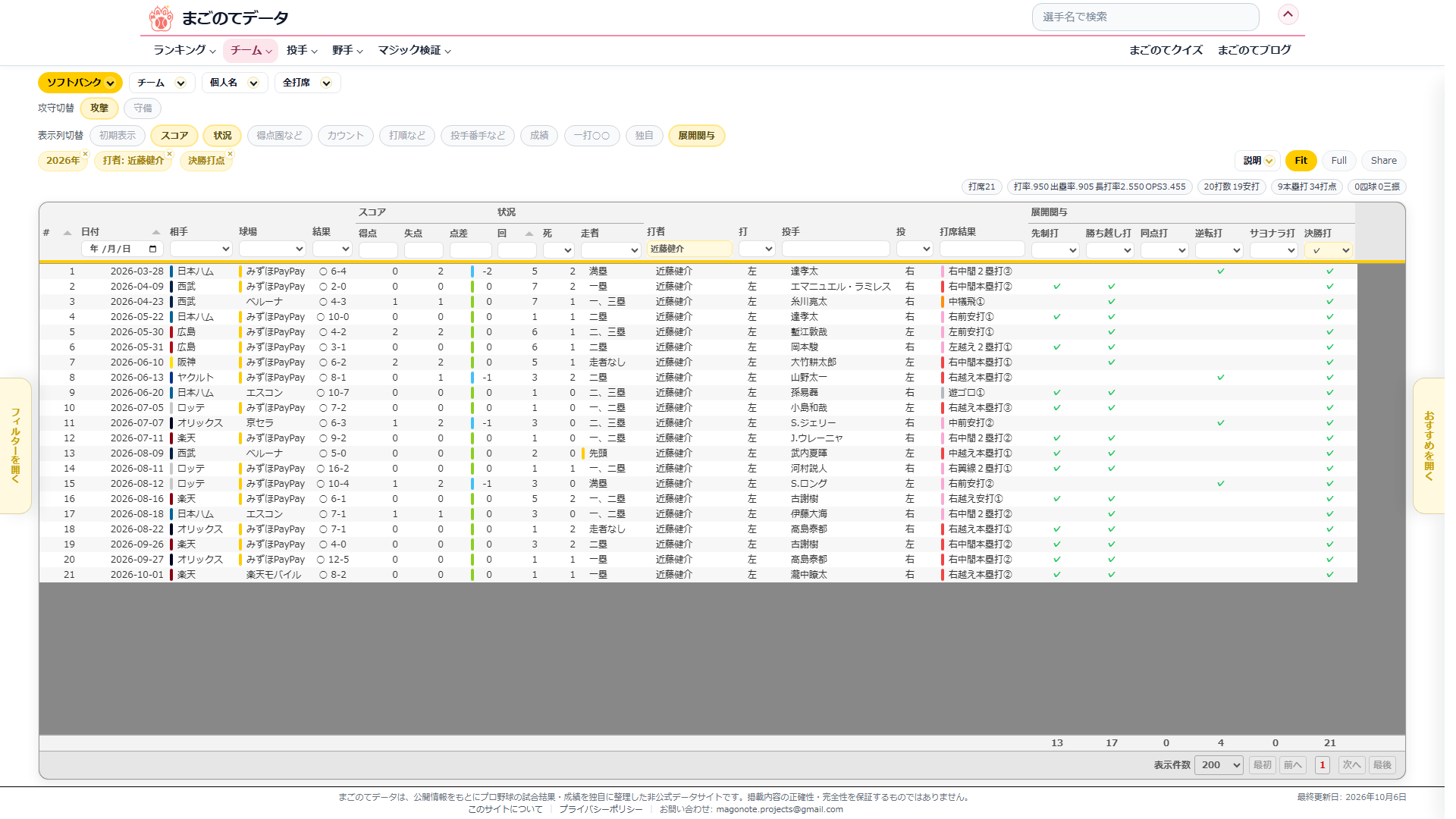Click the Fit view button
The height and width of the screenshot is (819, 1456).
pos(1301,161)
